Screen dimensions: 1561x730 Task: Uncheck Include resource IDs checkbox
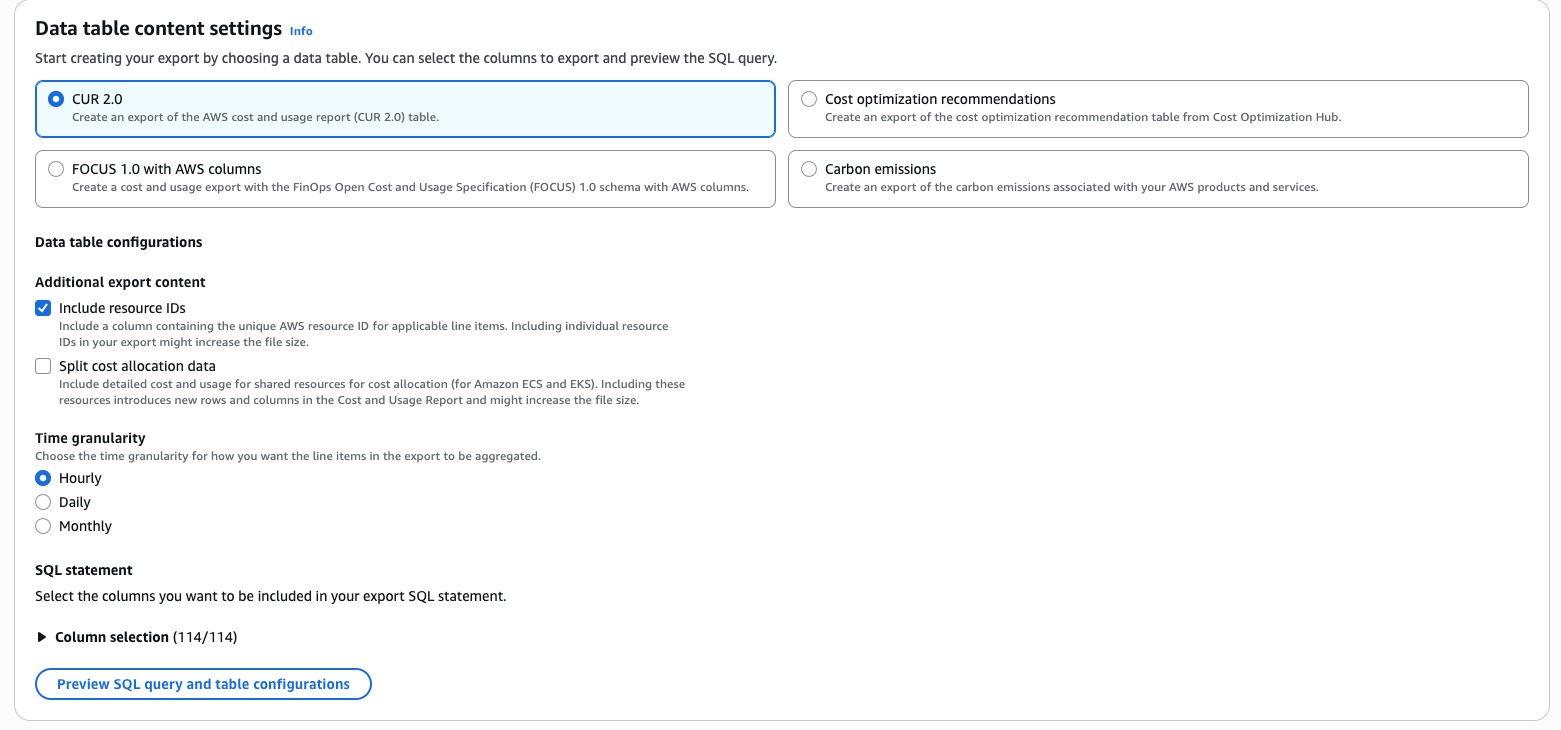43,308
